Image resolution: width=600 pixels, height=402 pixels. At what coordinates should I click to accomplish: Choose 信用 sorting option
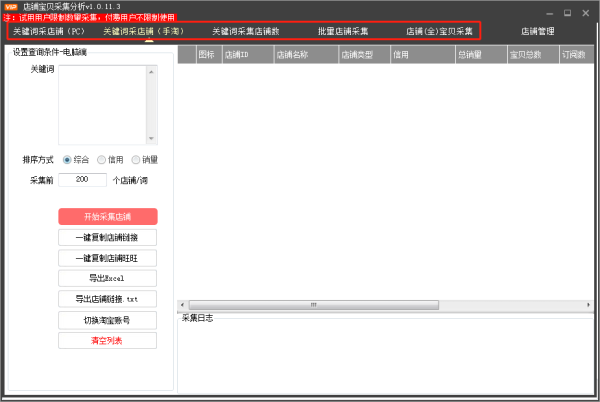(102, 159)
